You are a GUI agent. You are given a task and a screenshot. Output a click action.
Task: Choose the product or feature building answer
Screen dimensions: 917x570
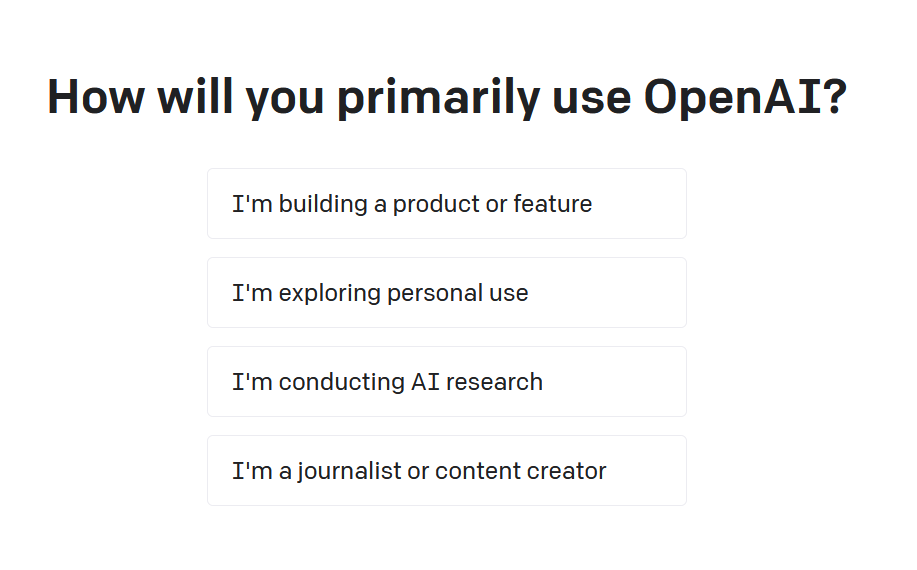pos(447,203)
